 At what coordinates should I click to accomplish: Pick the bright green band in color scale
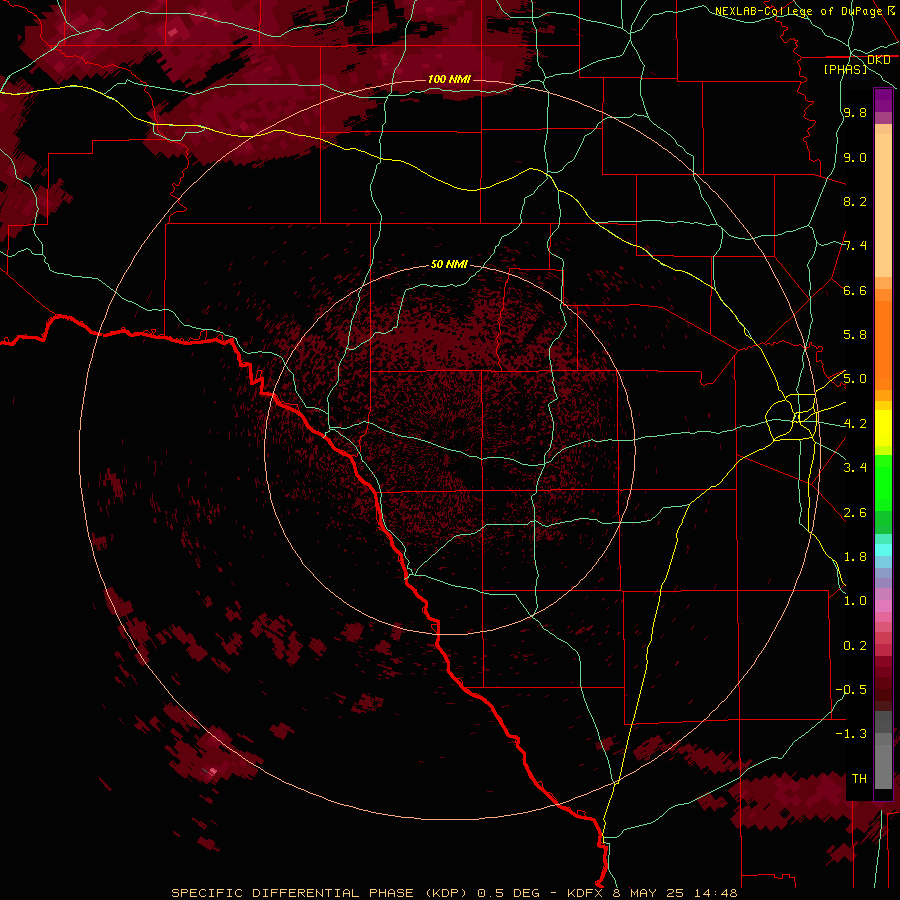point(883,482)
